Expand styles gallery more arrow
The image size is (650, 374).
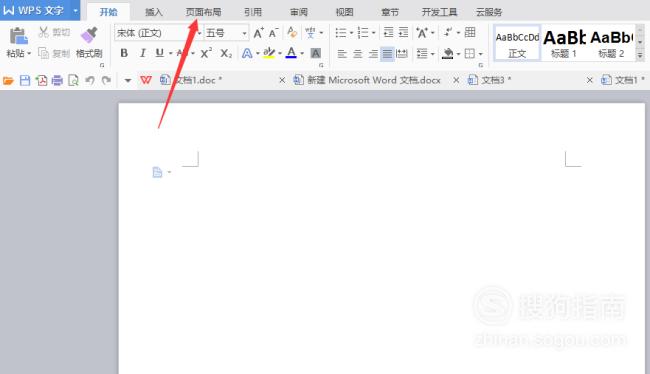640,55
